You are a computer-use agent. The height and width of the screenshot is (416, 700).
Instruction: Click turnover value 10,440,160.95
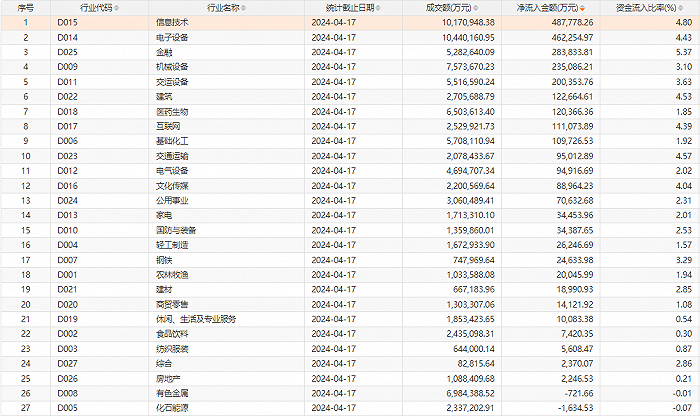(468, 37)
